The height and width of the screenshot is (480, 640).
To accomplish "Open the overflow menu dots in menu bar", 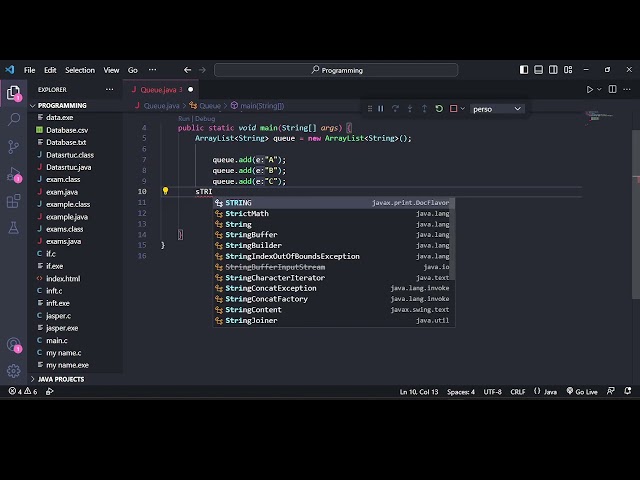I will click(152, 70).
